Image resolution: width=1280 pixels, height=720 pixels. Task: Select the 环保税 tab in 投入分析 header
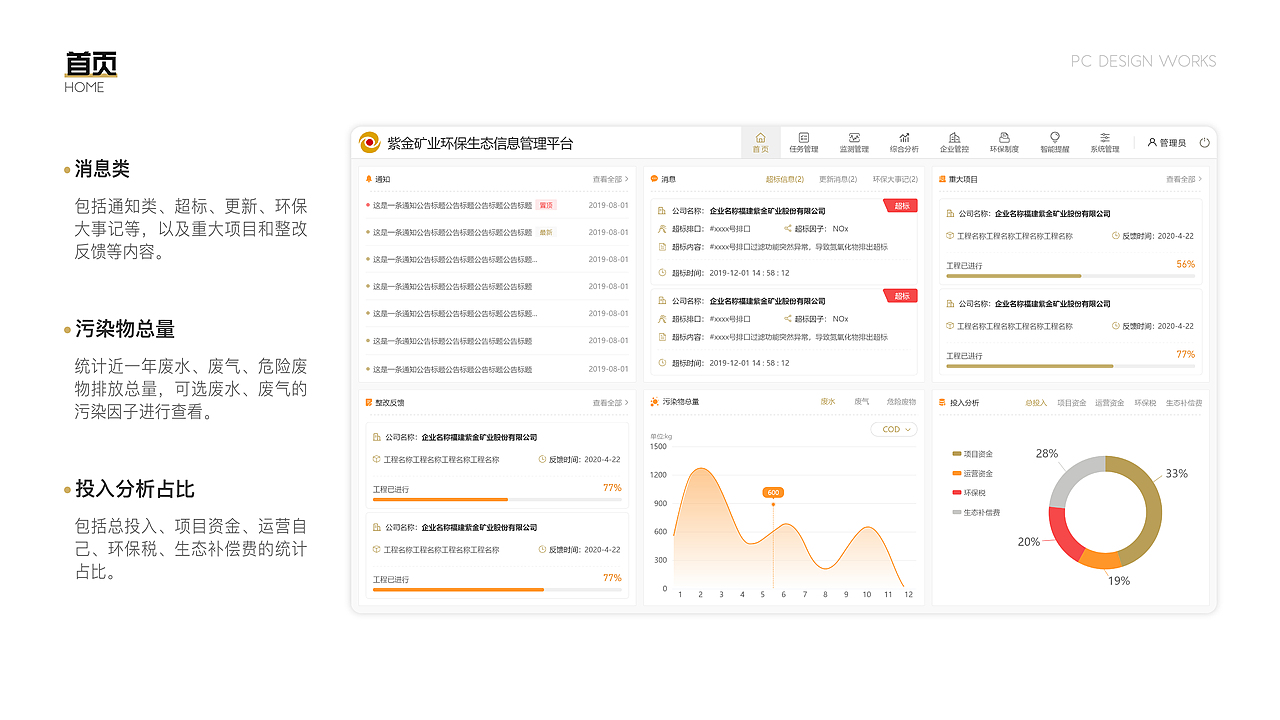(1145, 403)
